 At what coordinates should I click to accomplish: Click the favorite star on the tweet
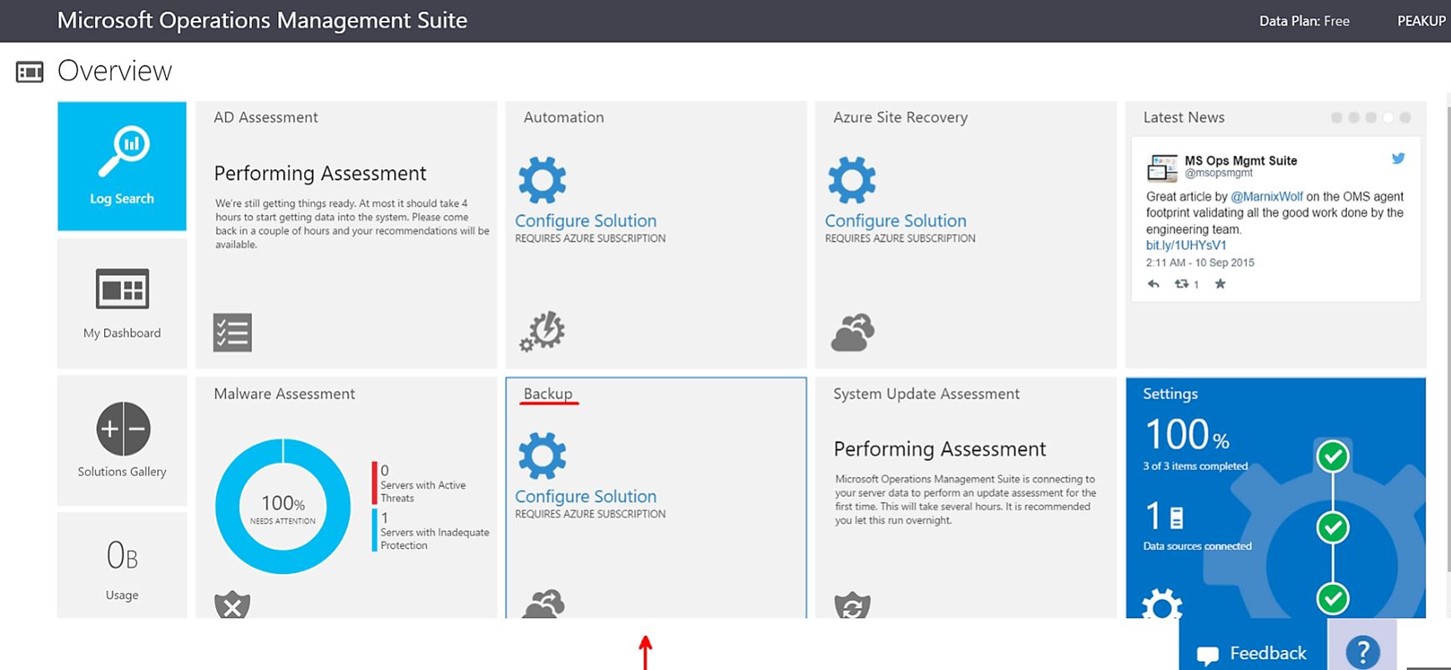[x=1220, y=284]
